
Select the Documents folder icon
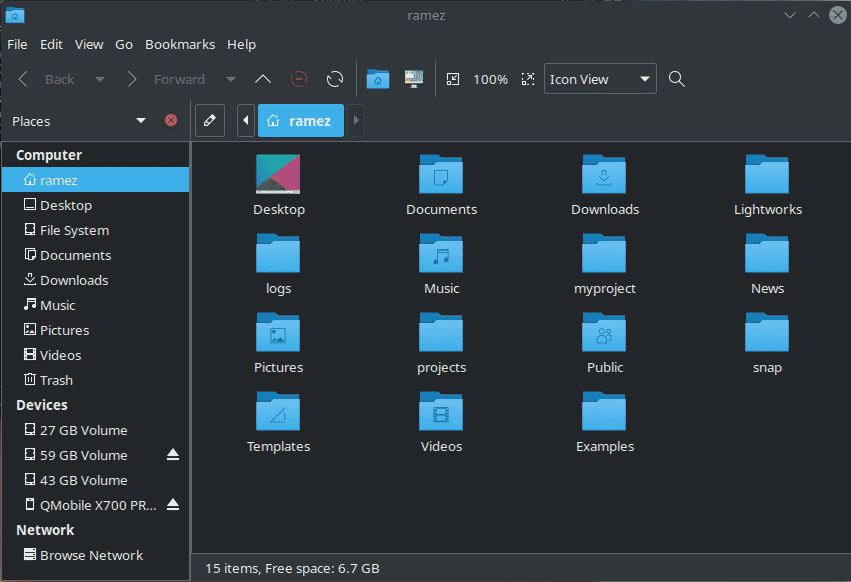pos(441,174)
